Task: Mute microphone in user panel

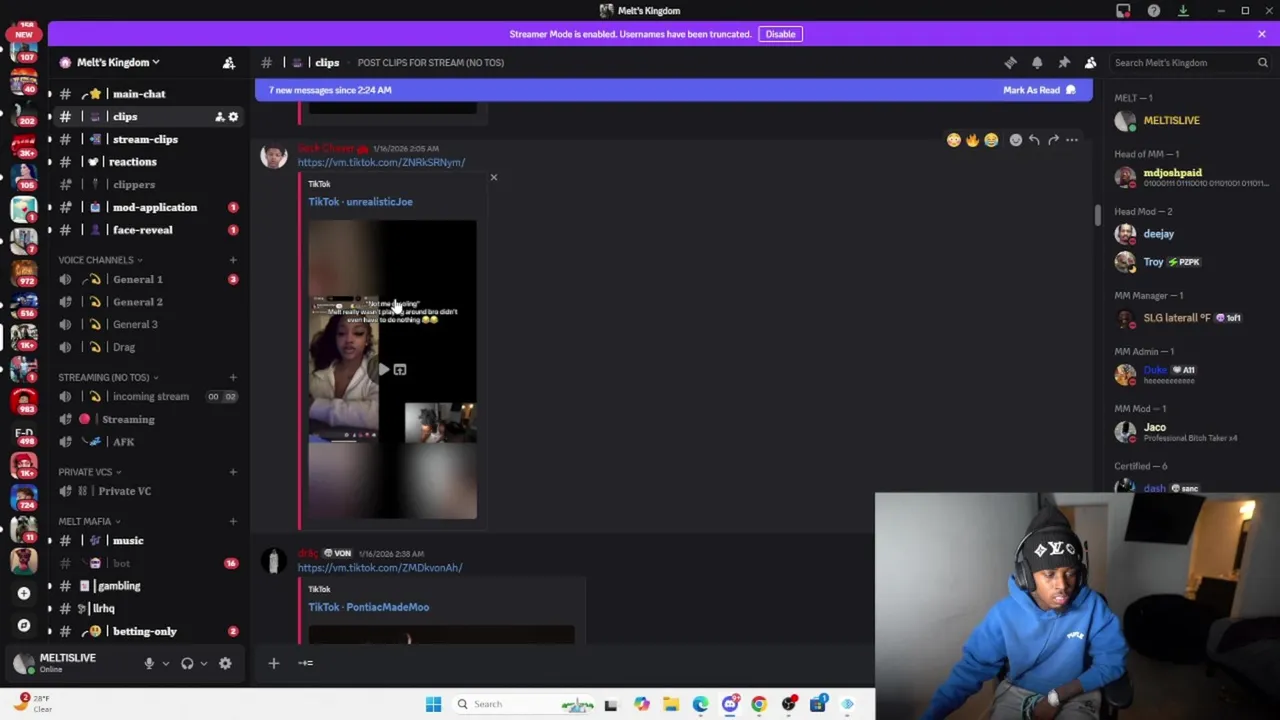Action: tap(149, 663)
